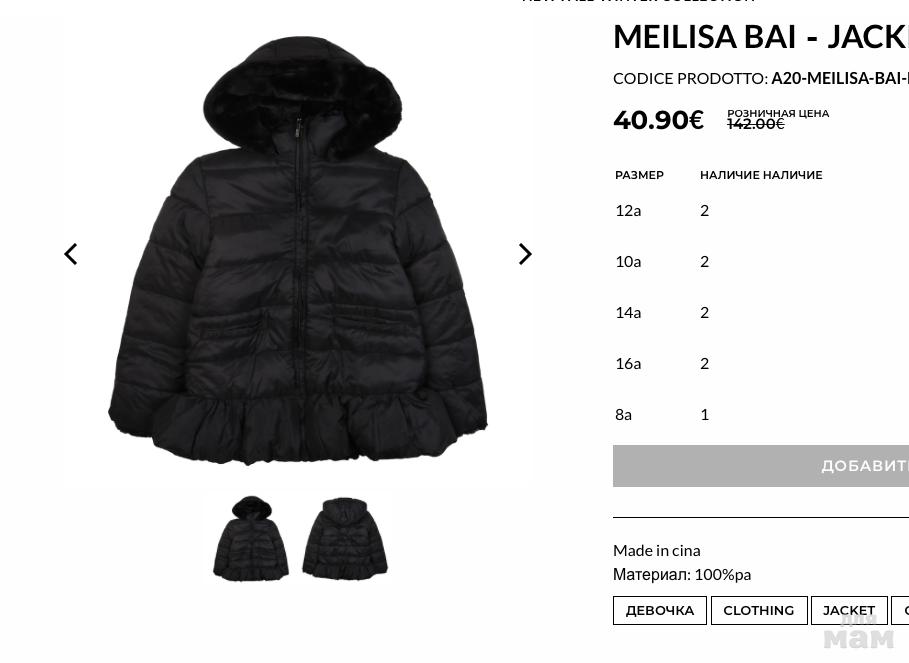Click the Meilisa Bai product title
The height and width of the screenshot is (663, 909).
761,37
